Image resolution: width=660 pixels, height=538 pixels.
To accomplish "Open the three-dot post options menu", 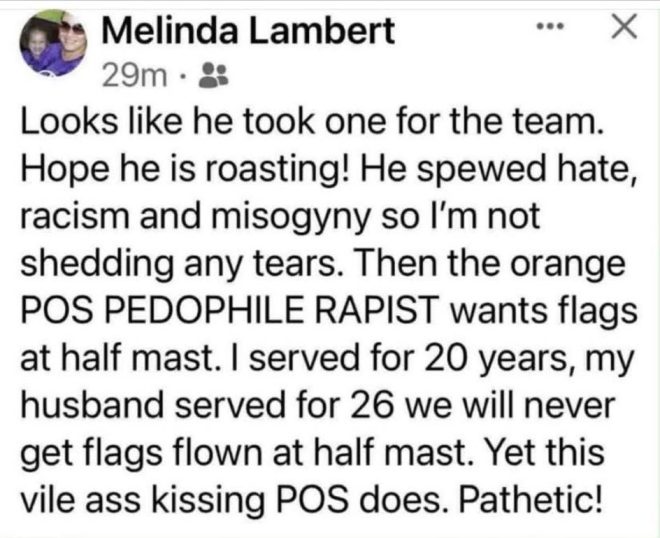I will (x=550, y=27).
